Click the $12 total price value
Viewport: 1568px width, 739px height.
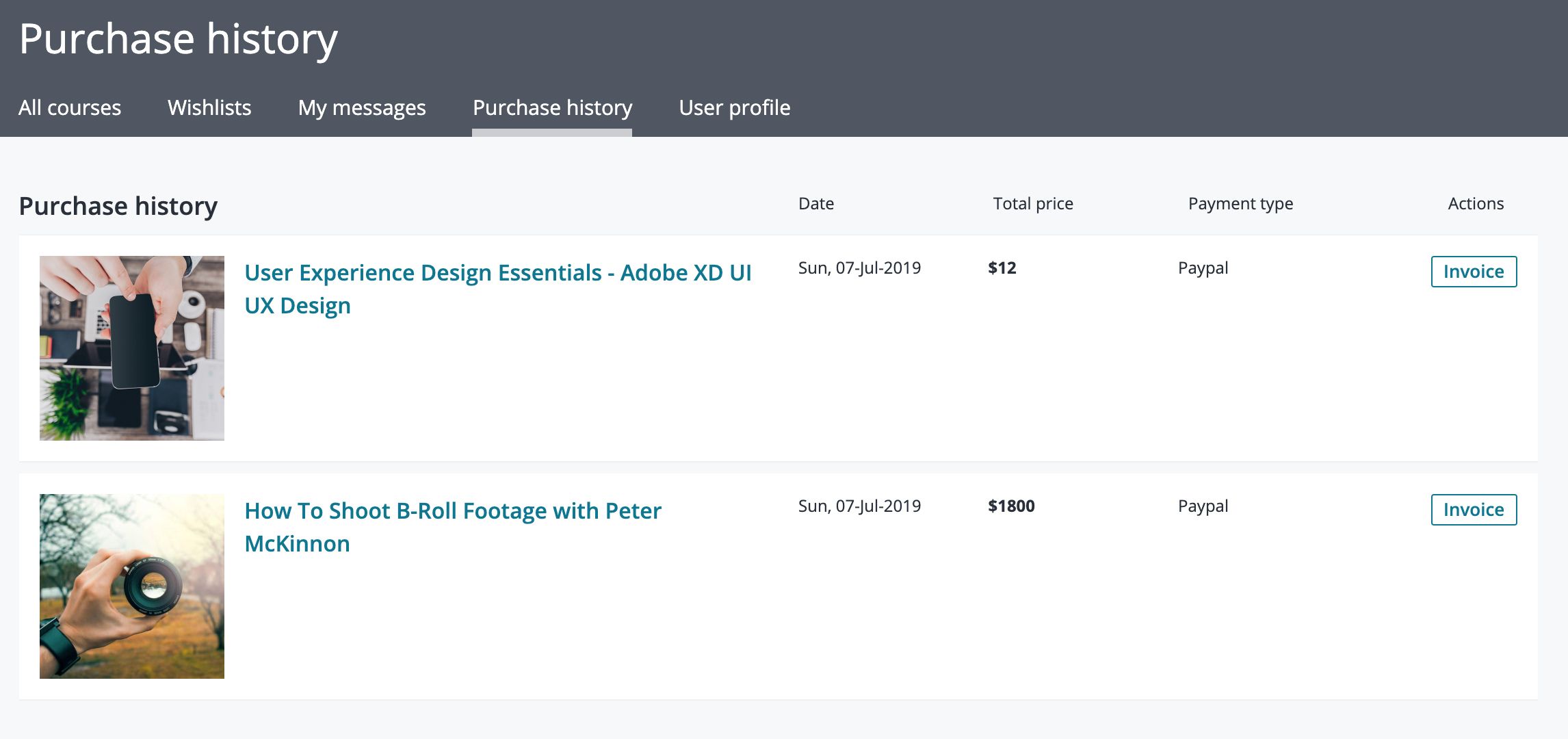(1002, 268)
